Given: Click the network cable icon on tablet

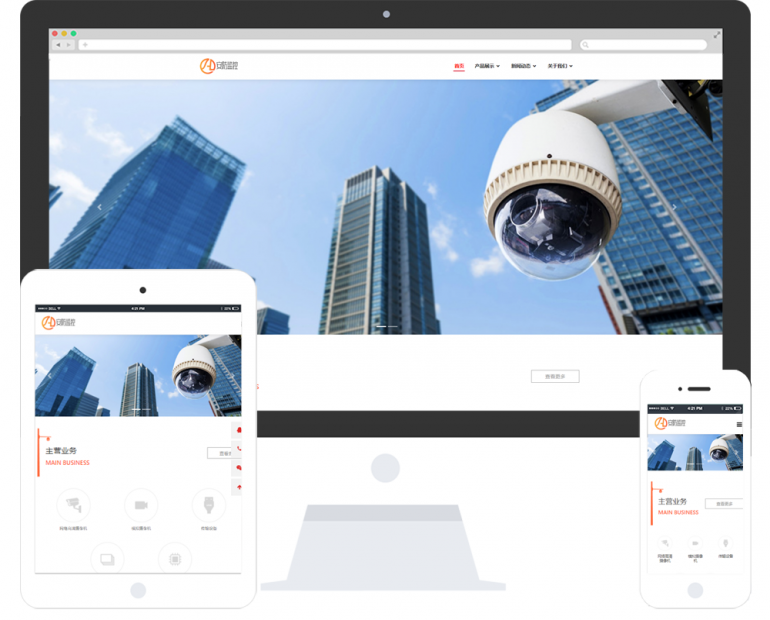Looking at the screenshot, I should 208,504.
